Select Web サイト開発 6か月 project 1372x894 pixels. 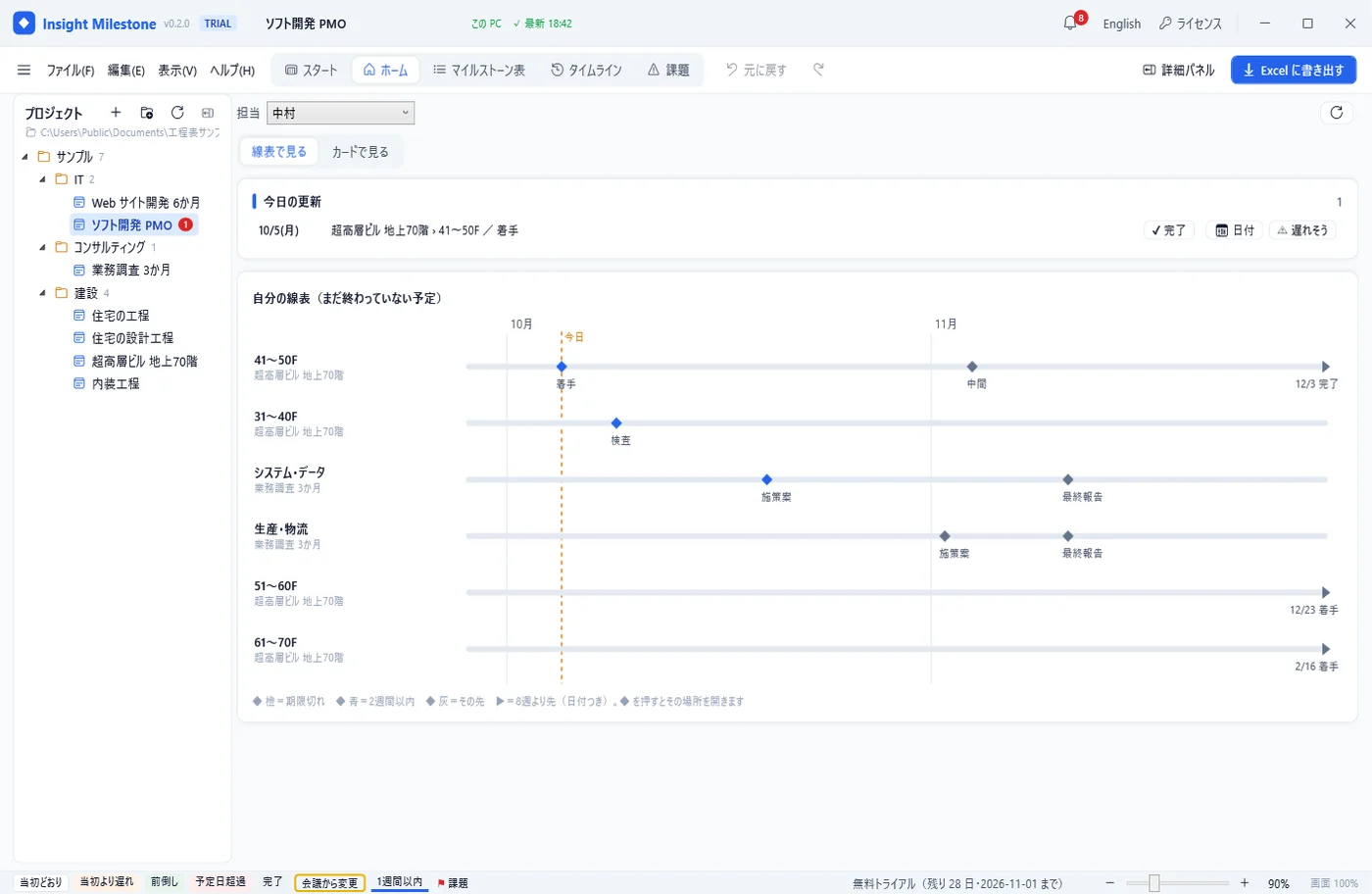pos(137,203)
